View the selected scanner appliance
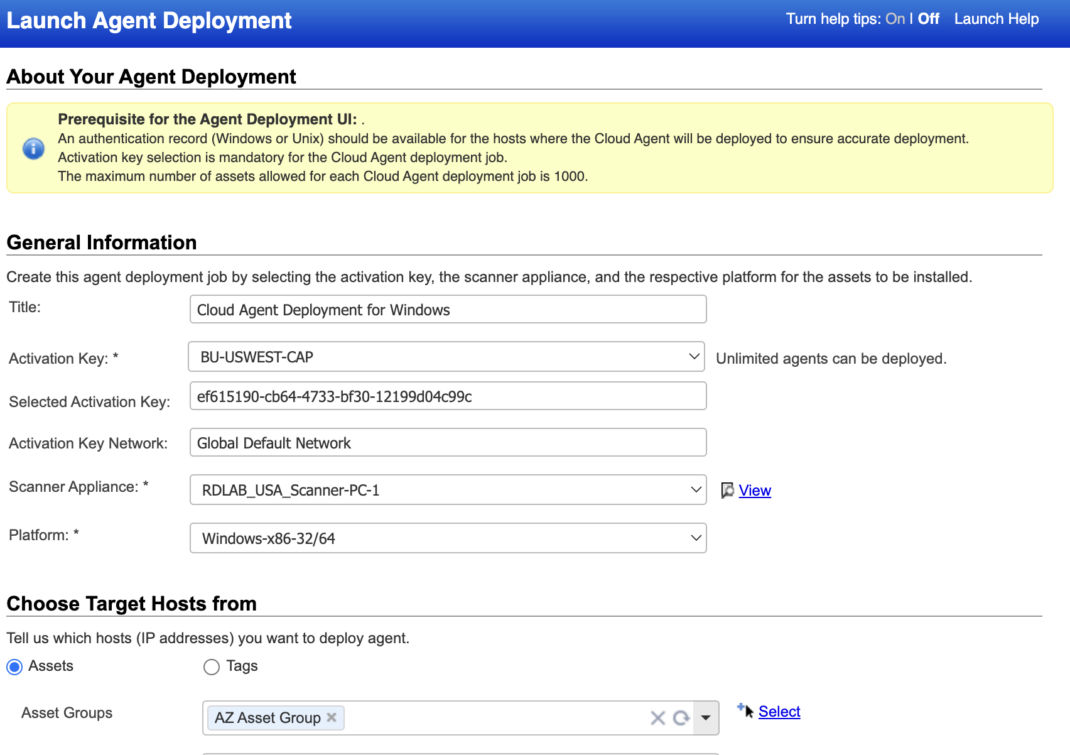The image size is (1070, 755). click(x=754, y=490)
